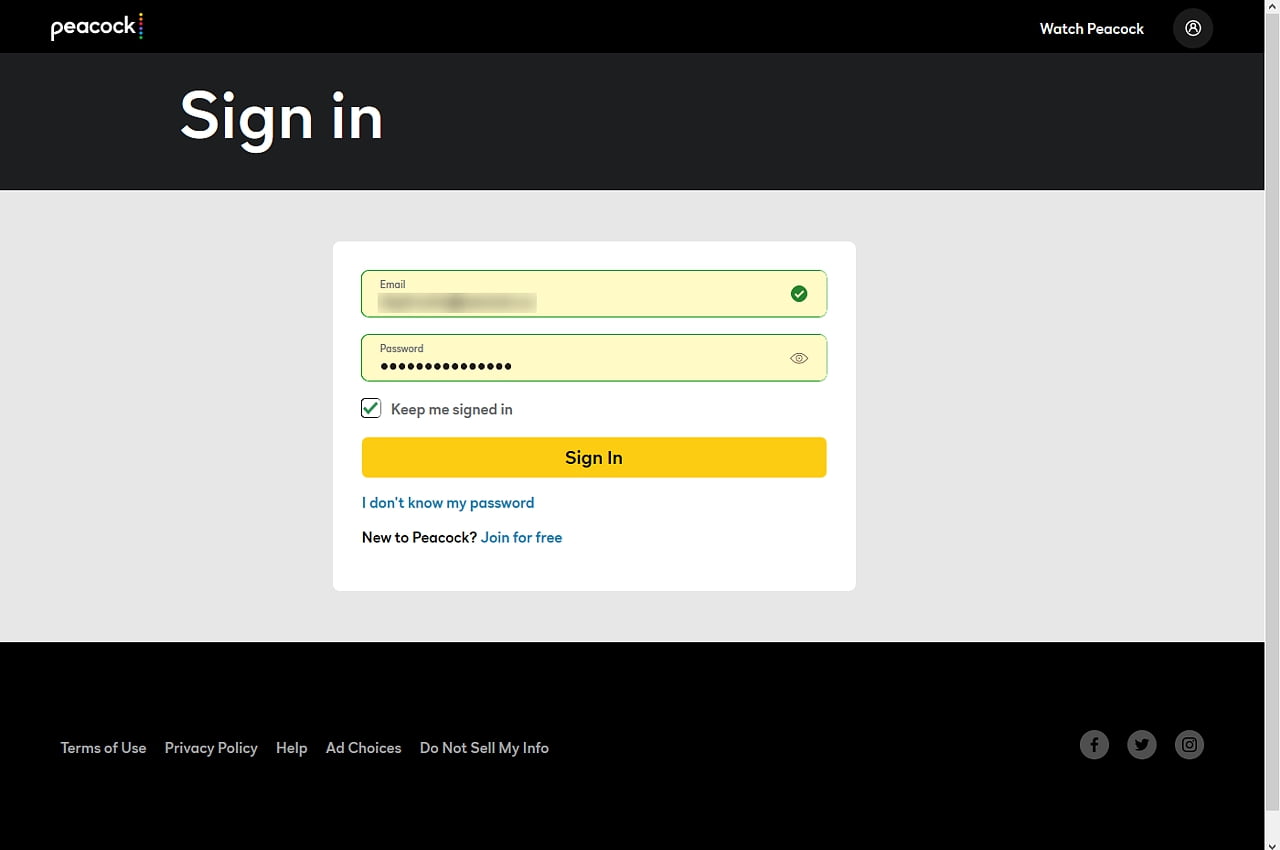Click the 'New to Peacock?' text
This screenshot has width=1280, height=850.
coord(419,538)
